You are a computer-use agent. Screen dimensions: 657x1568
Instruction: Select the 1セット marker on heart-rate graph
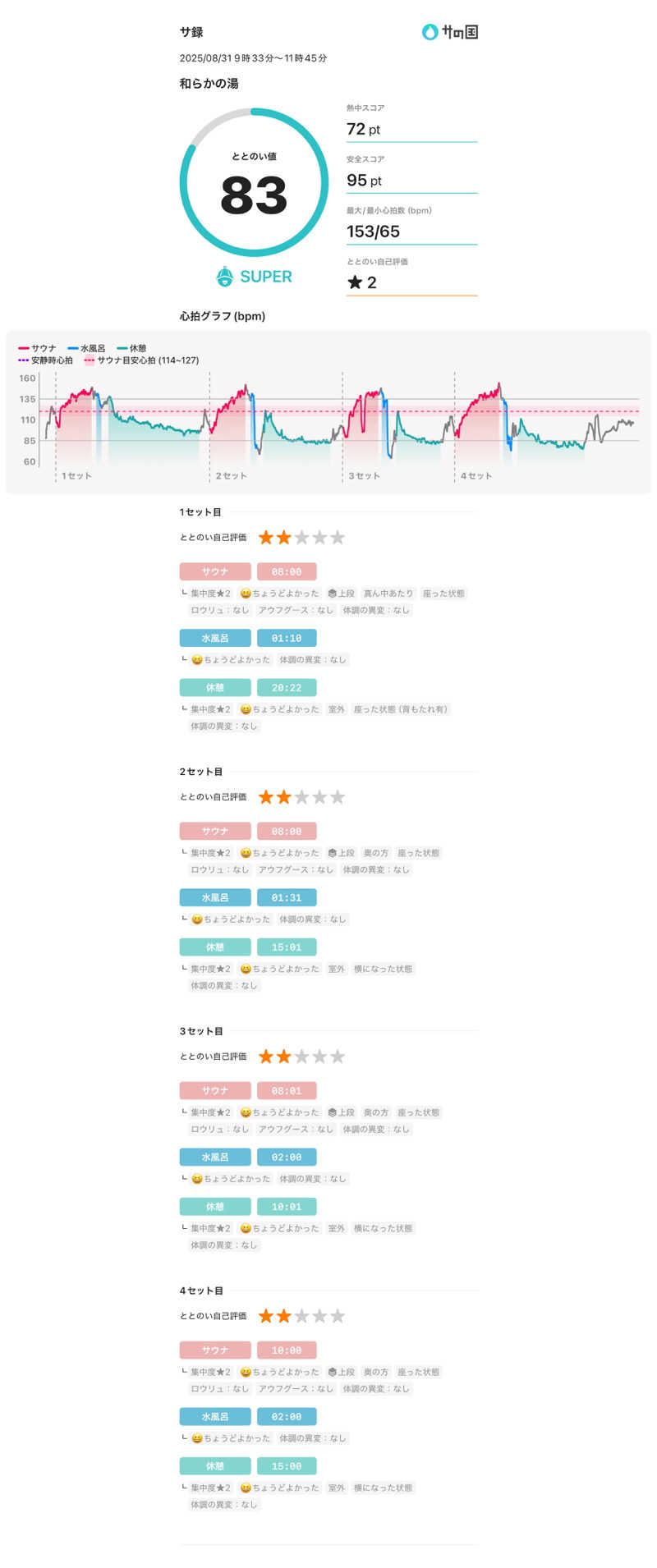point(76,476)
